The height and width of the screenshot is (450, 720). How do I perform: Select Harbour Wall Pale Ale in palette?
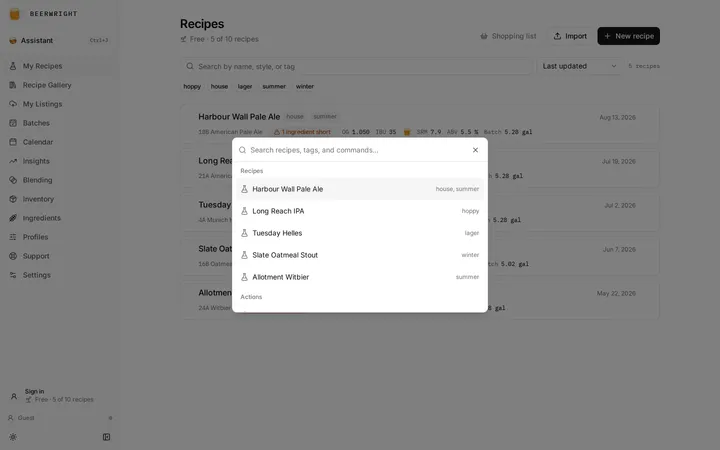pos(360,189)
